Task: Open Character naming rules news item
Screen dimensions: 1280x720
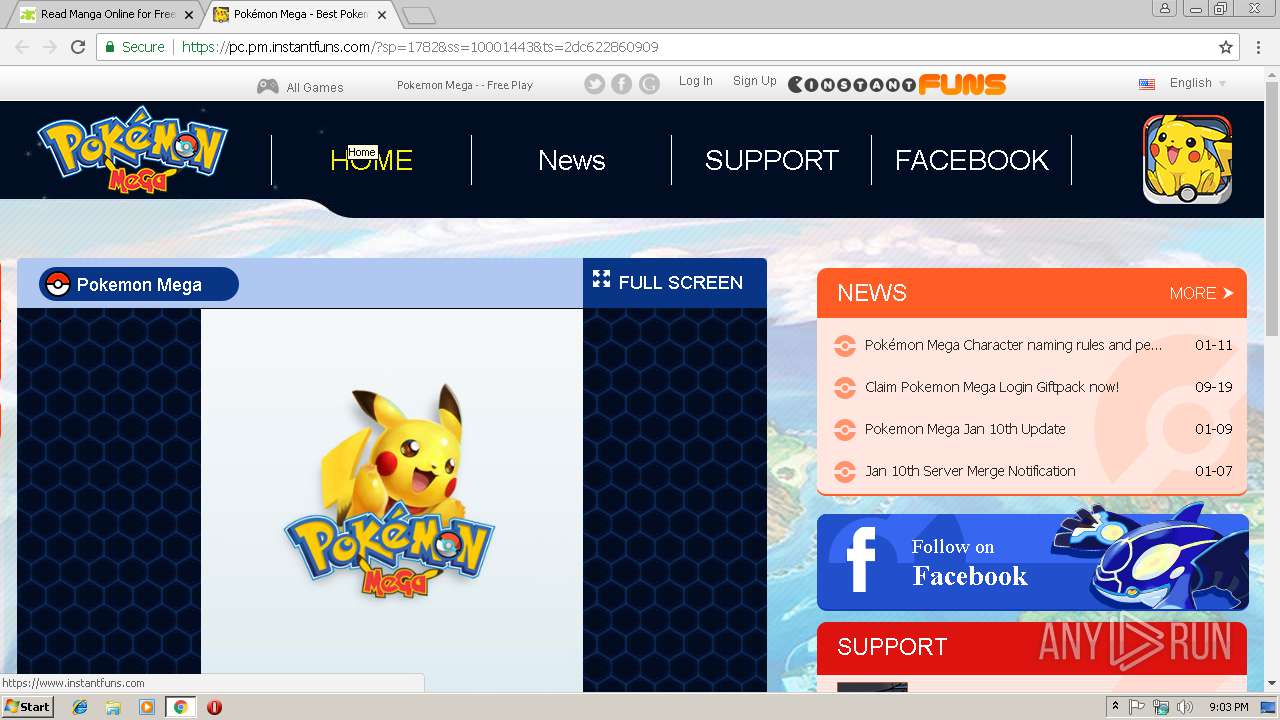Action: (x=1013, y=345)
